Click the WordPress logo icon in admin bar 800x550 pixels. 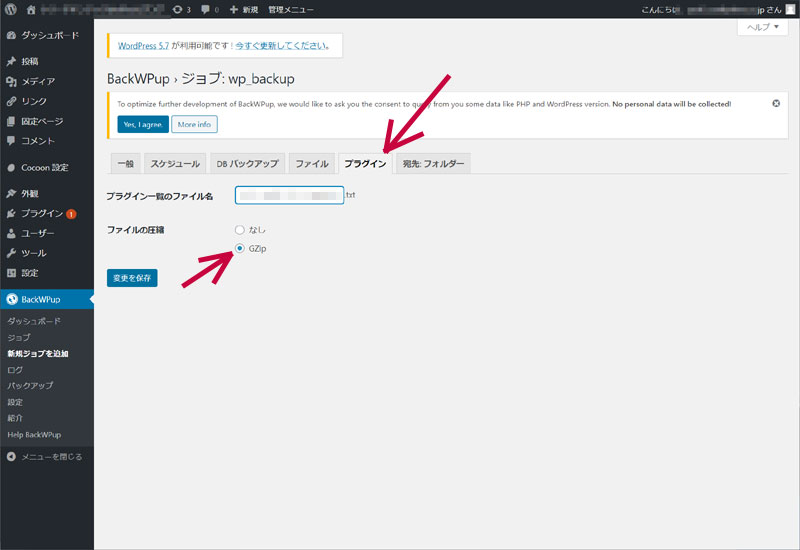10,9
